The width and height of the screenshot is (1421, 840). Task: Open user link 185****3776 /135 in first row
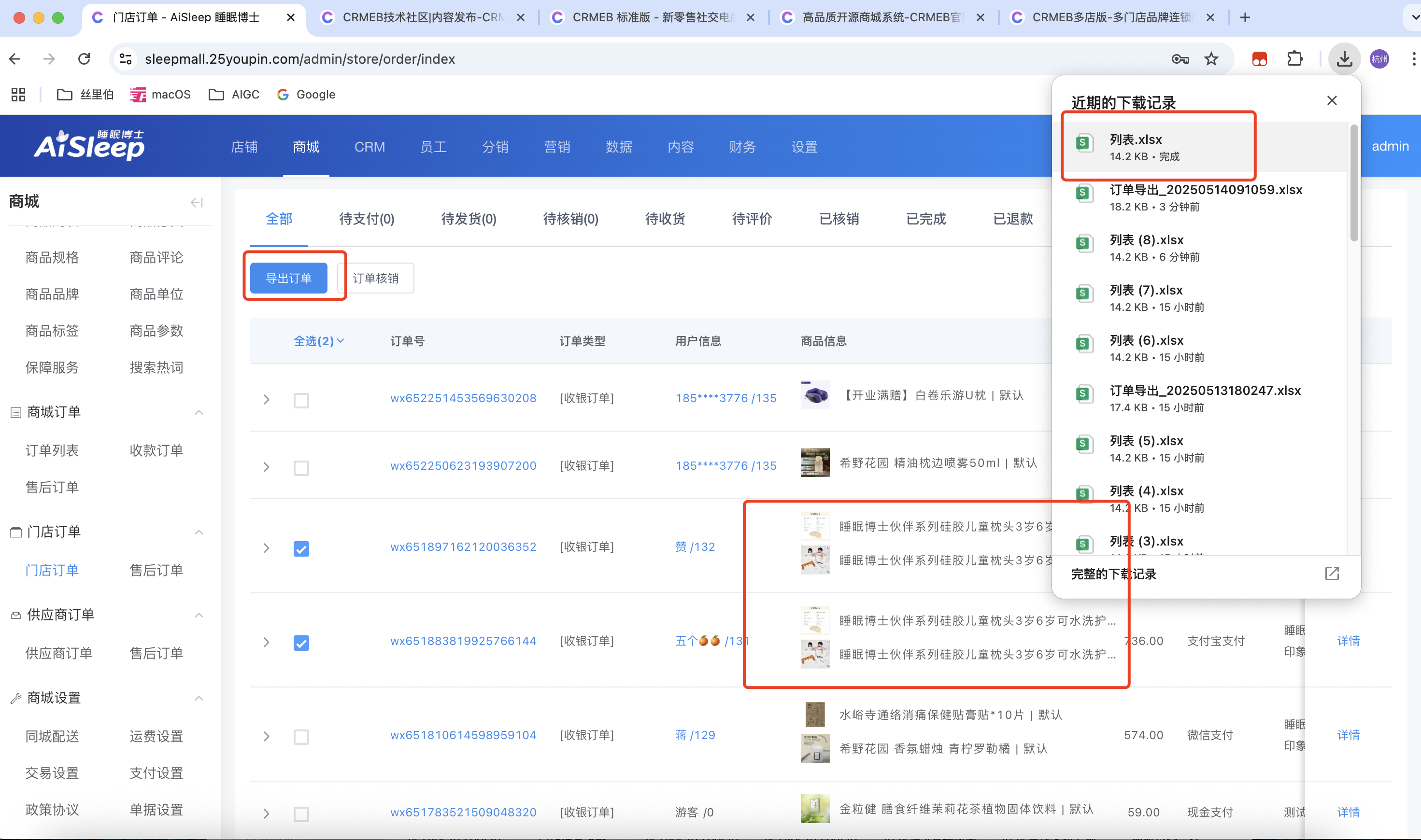[725, 398]
